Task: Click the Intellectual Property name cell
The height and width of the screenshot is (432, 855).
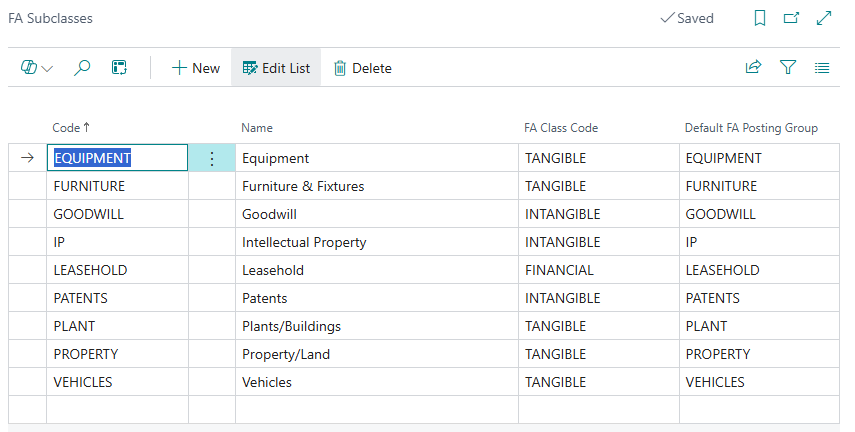Action: (x=377, y=242)
